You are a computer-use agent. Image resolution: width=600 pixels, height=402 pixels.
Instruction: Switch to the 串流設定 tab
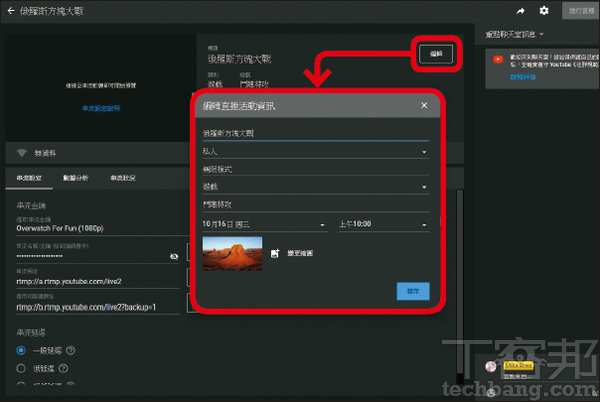point(25,178)
